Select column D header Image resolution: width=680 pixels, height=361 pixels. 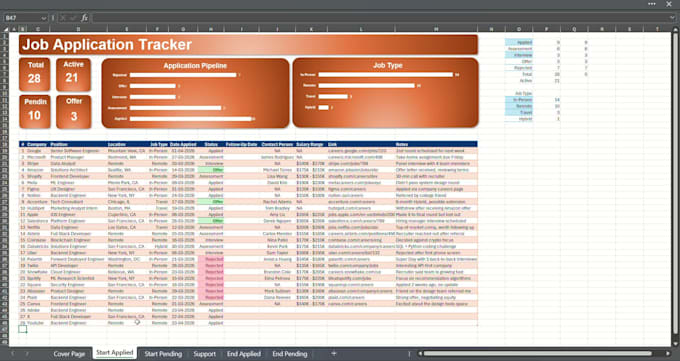pos(78,29)
